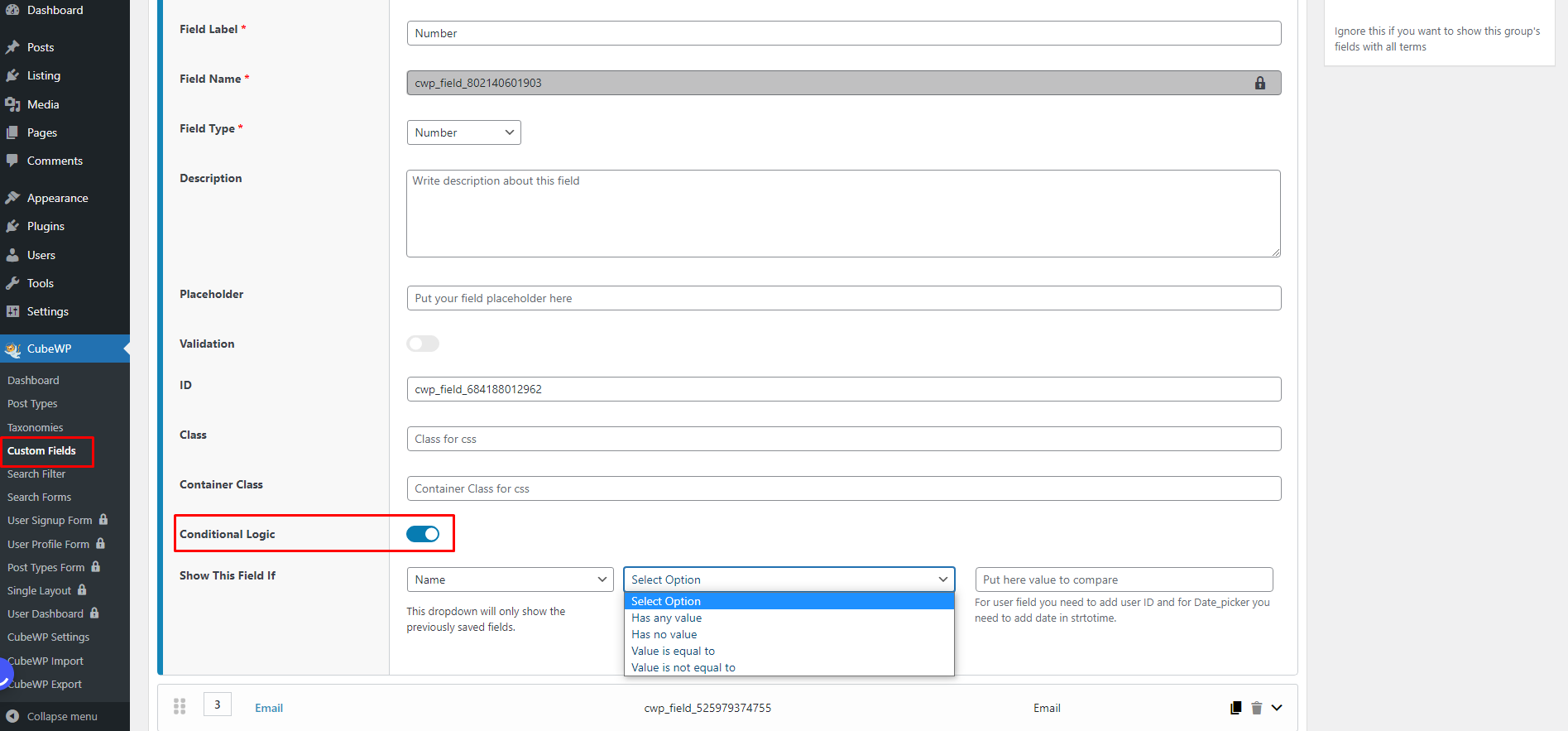Open Search Forms in CubeWP submenu
1568x731 pixels.
coord(39,497)
